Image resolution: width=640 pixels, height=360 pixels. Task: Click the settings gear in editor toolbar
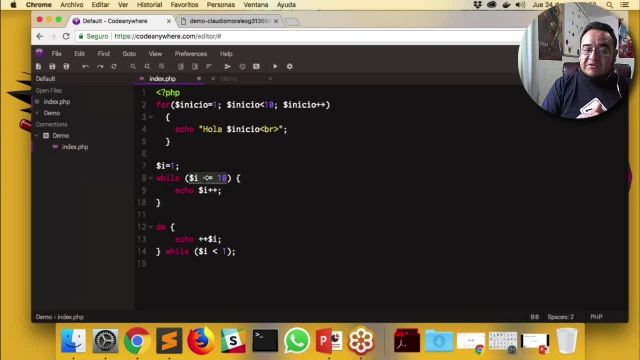click(289, 66)
